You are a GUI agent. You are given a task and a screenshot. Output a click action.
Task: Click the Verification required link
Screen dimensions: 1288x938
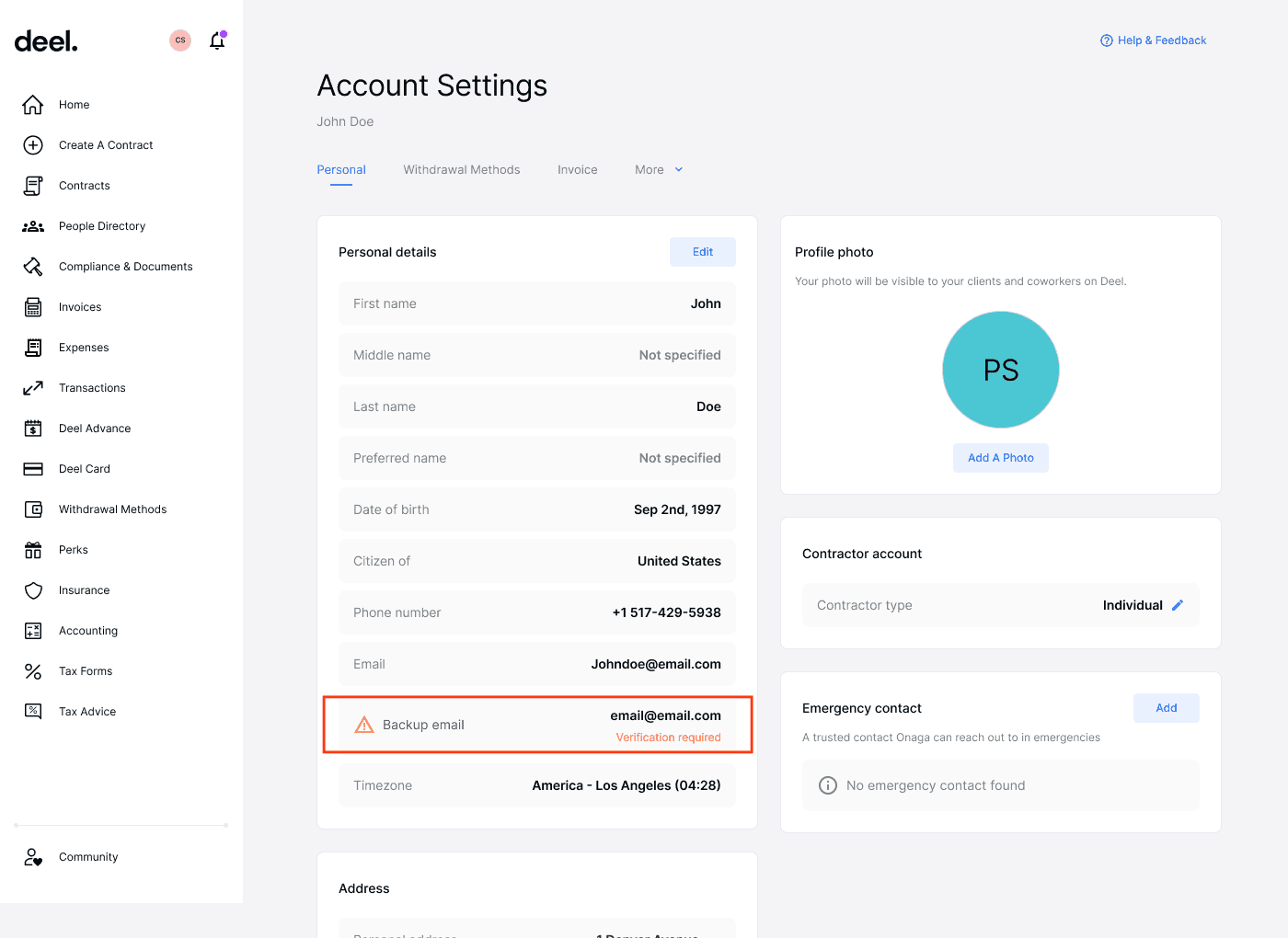click(x=668, y=737)
